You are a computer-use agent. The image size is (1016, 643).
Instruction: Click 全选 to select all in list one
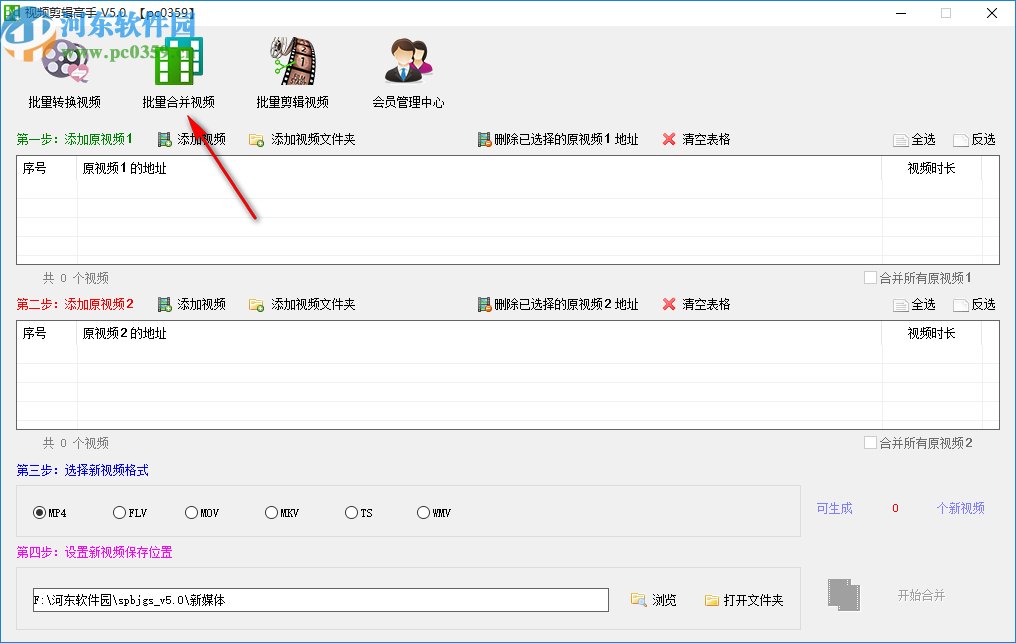coord(918,139)
